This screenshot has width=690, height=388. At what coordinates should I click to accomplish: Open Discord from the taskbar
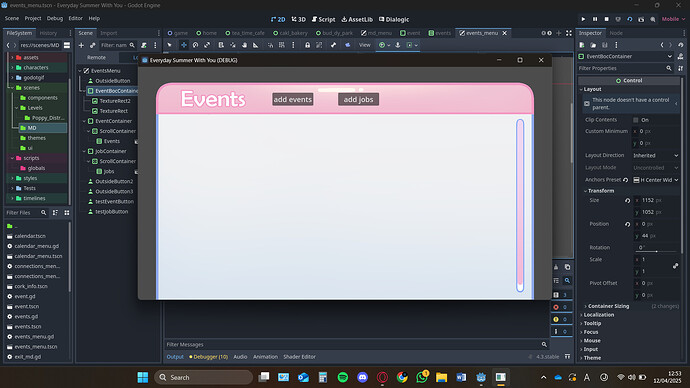pos(363,377)
